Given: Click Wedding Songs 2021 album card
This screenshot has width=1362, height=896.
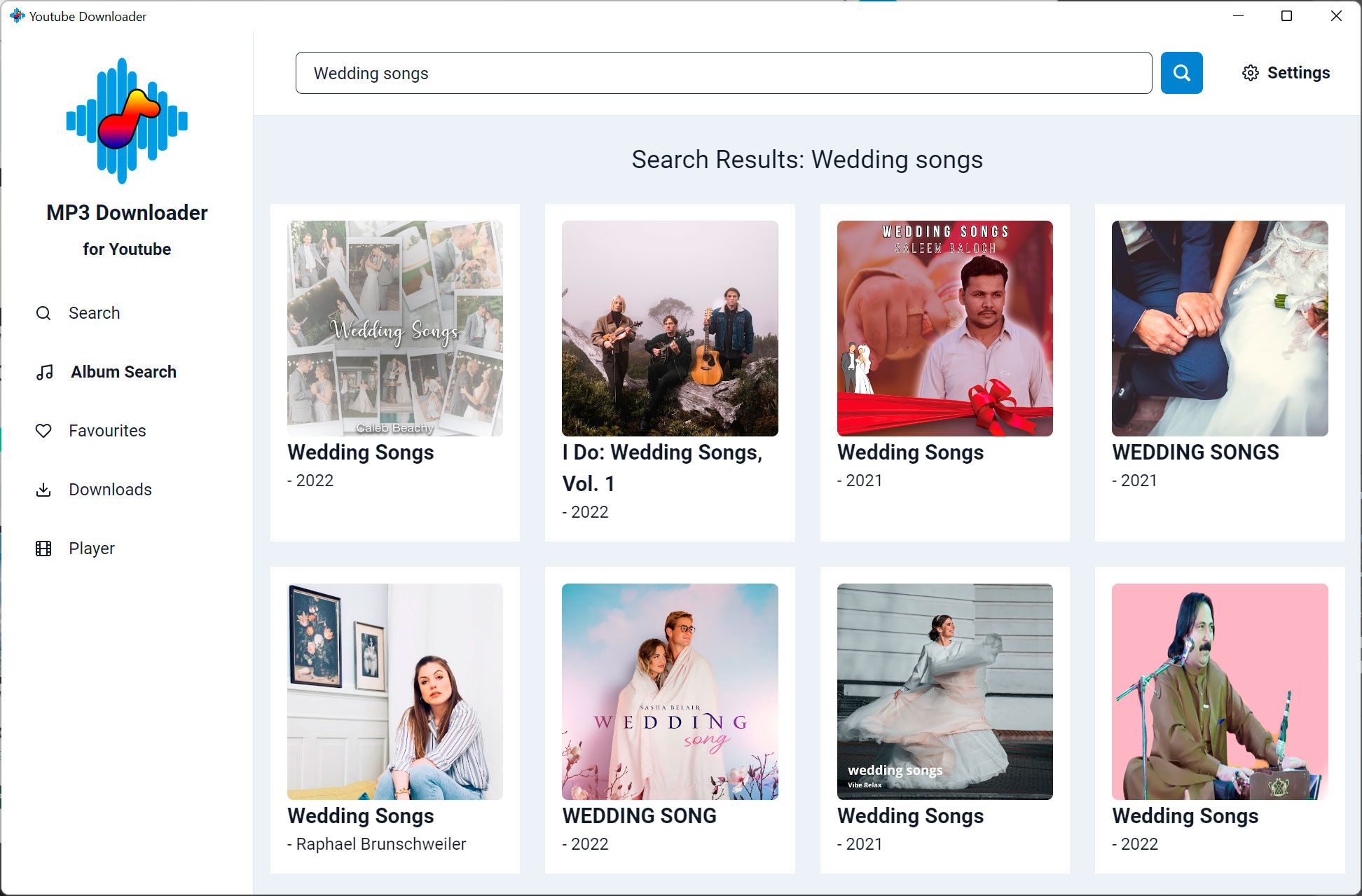Looking at the screenshot, I should click(x=944, y=370).
